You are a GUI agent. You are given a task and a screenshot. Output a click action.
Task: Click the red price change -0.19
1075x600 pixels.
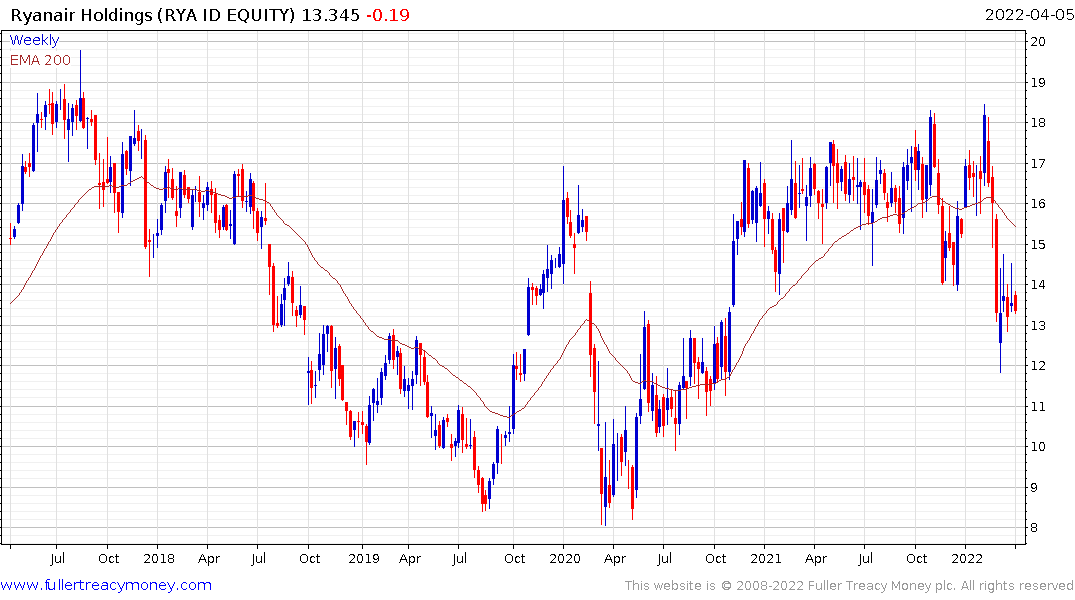tap(387, 15)
